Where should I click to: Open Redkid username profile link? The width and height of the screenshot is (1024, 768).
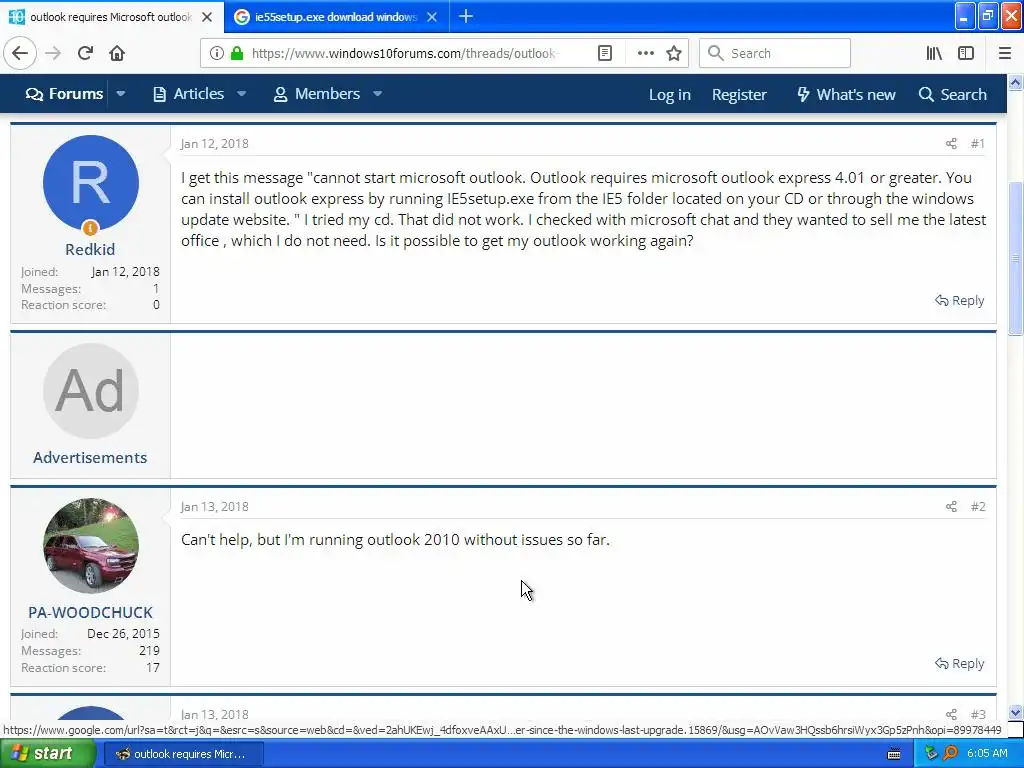tap(90, 249)
